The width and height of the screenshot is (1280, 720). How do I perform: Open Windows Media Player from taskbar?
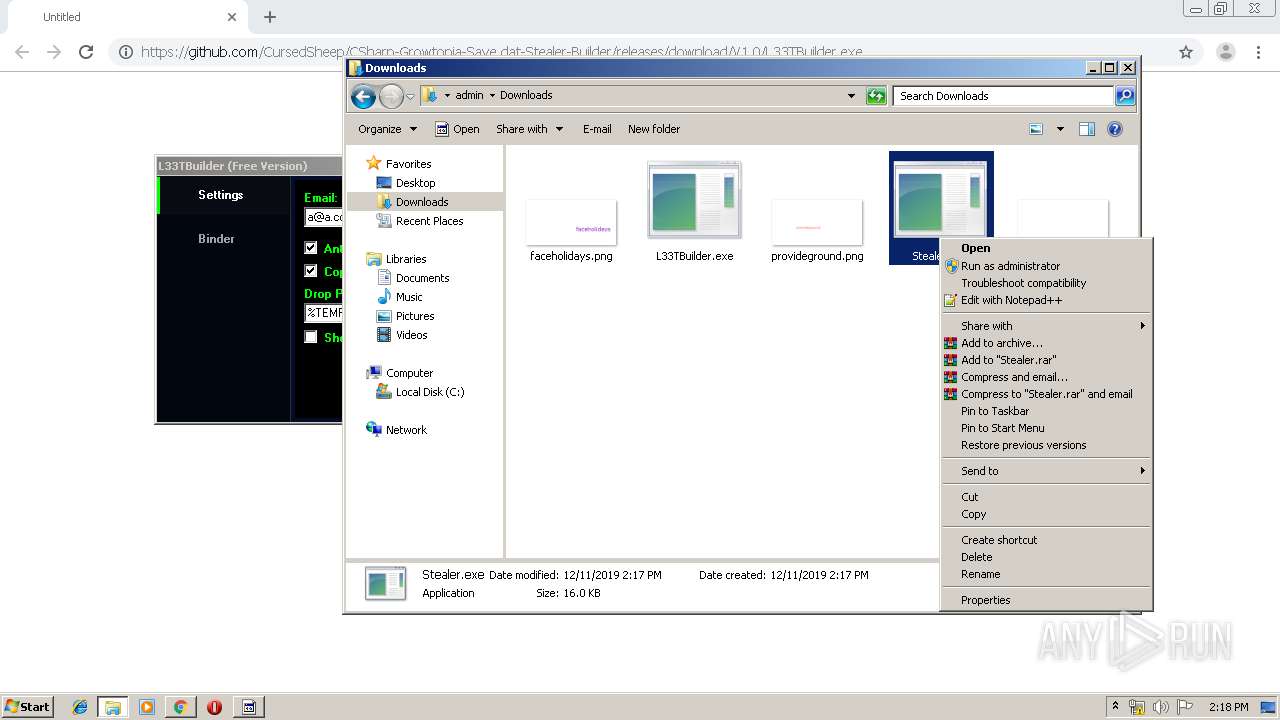147,707
